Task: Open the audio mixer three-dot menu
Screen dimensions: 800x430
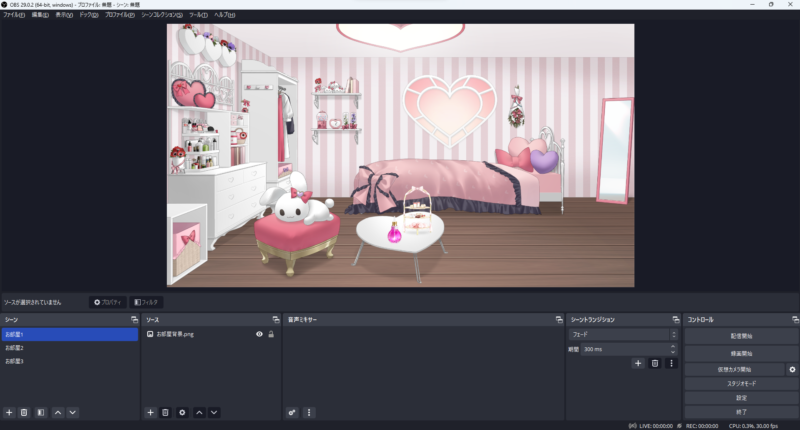Action: click(x=309, y=412)
